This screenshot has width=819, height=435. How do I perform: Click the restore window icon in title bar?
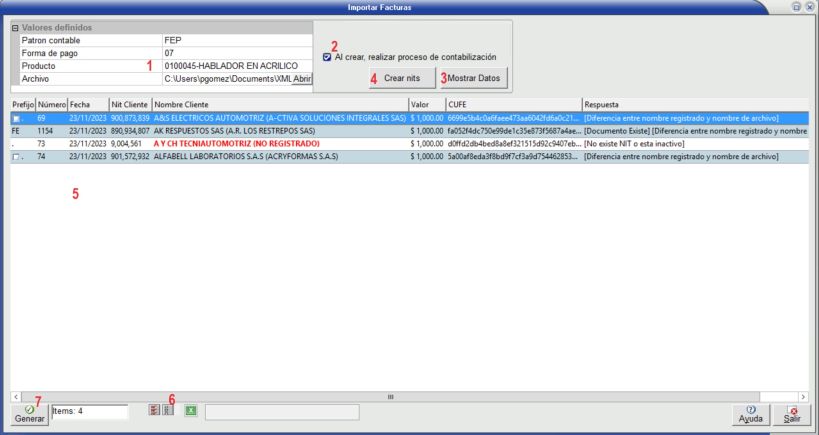[x=795, y=7]
